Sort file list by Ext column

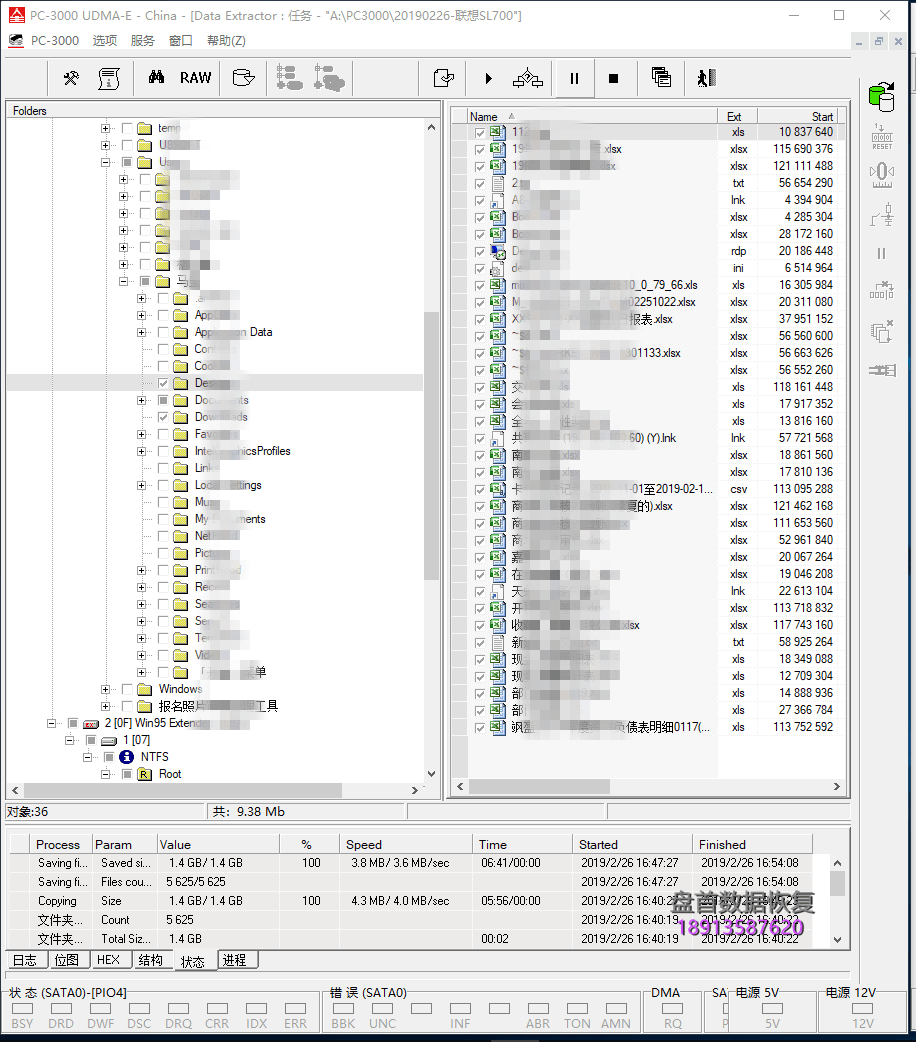737,116
